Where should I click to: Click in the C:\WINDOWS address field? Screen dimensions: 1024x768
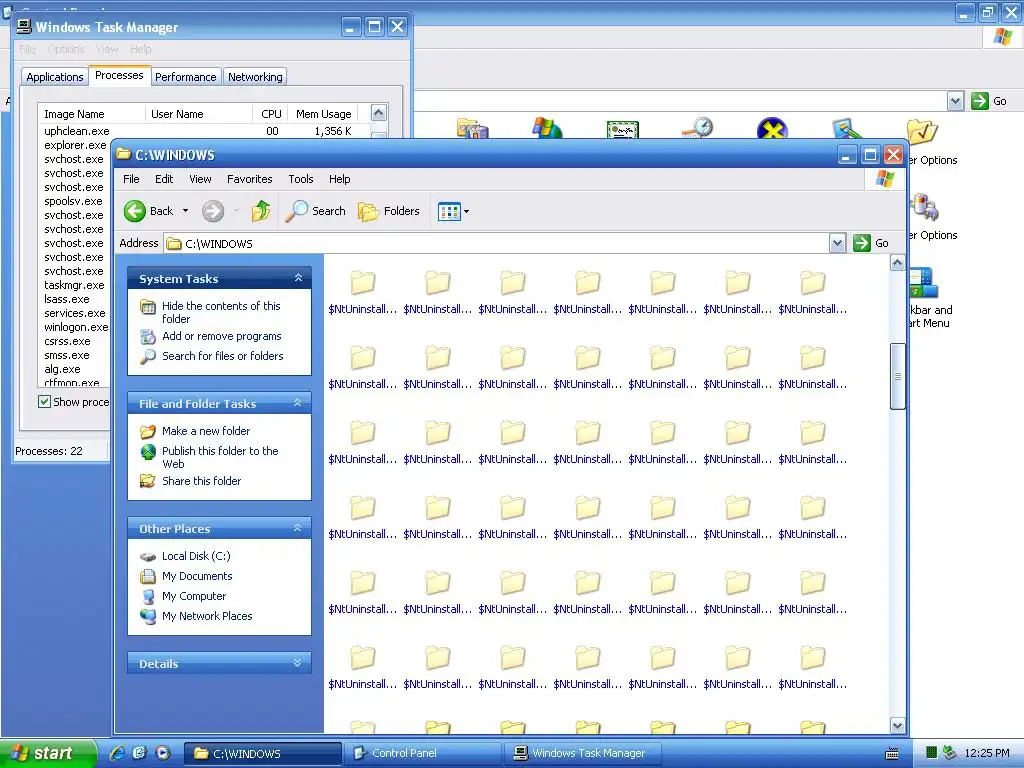tap(496, 244)
